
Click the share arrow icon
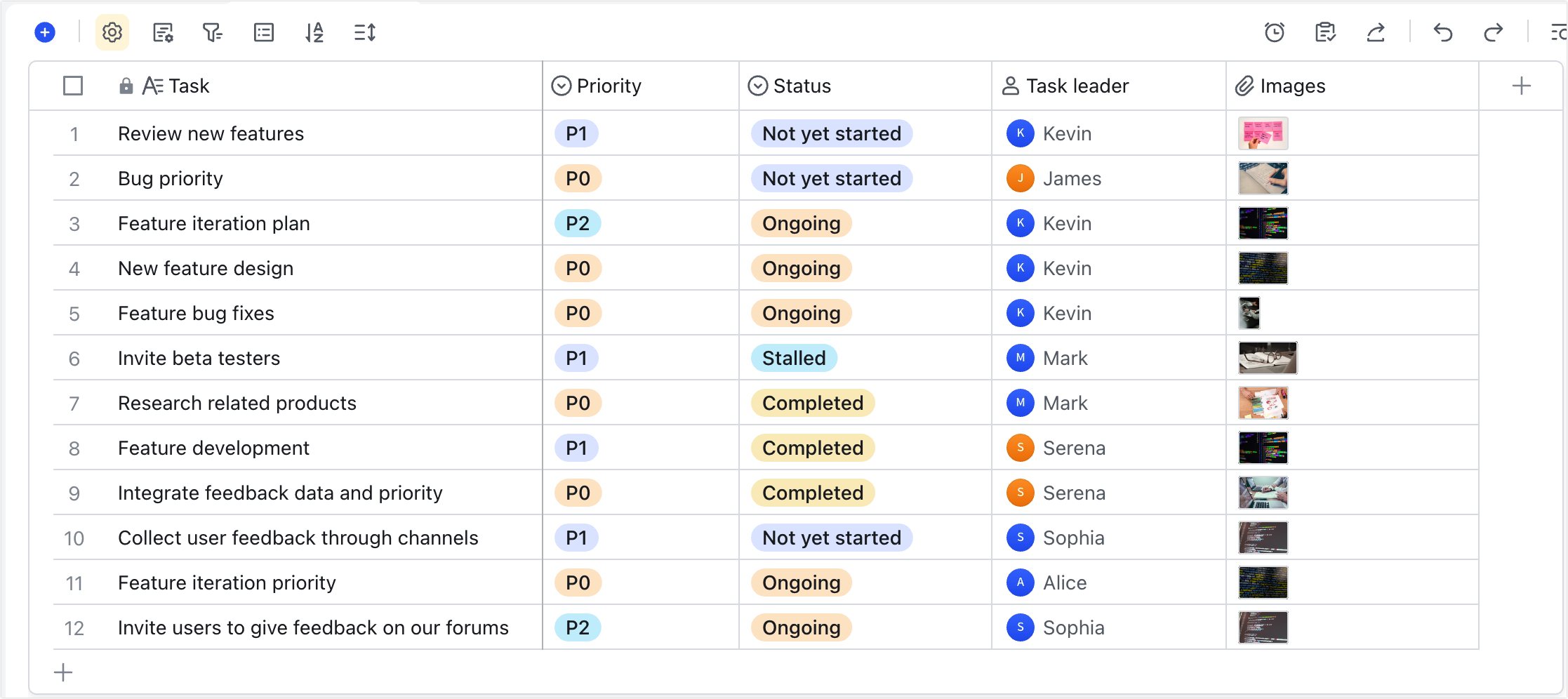coord(1376,32)
